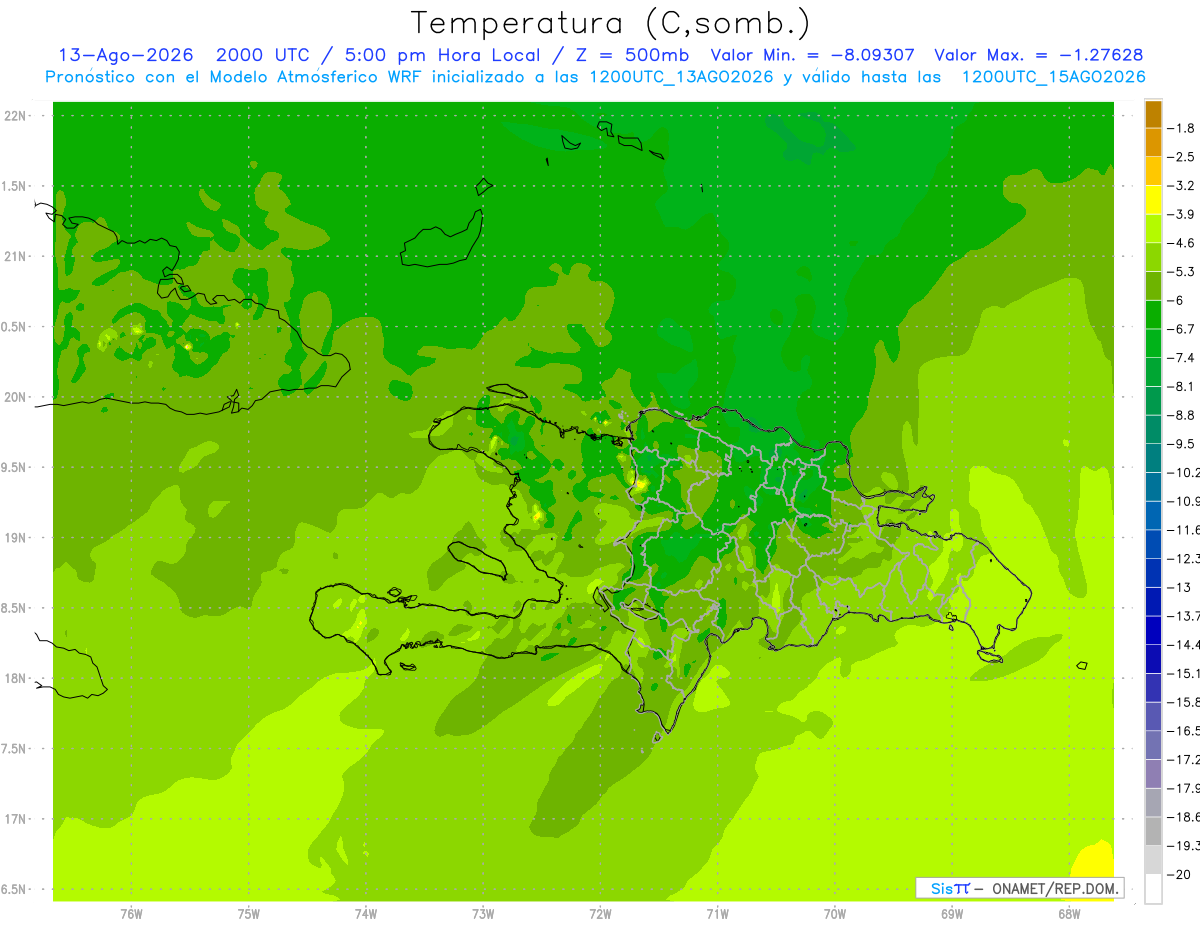This screenshot has width=1200, height=927.
Task: Click the "21N" latitude label
Action: [16, 256]
